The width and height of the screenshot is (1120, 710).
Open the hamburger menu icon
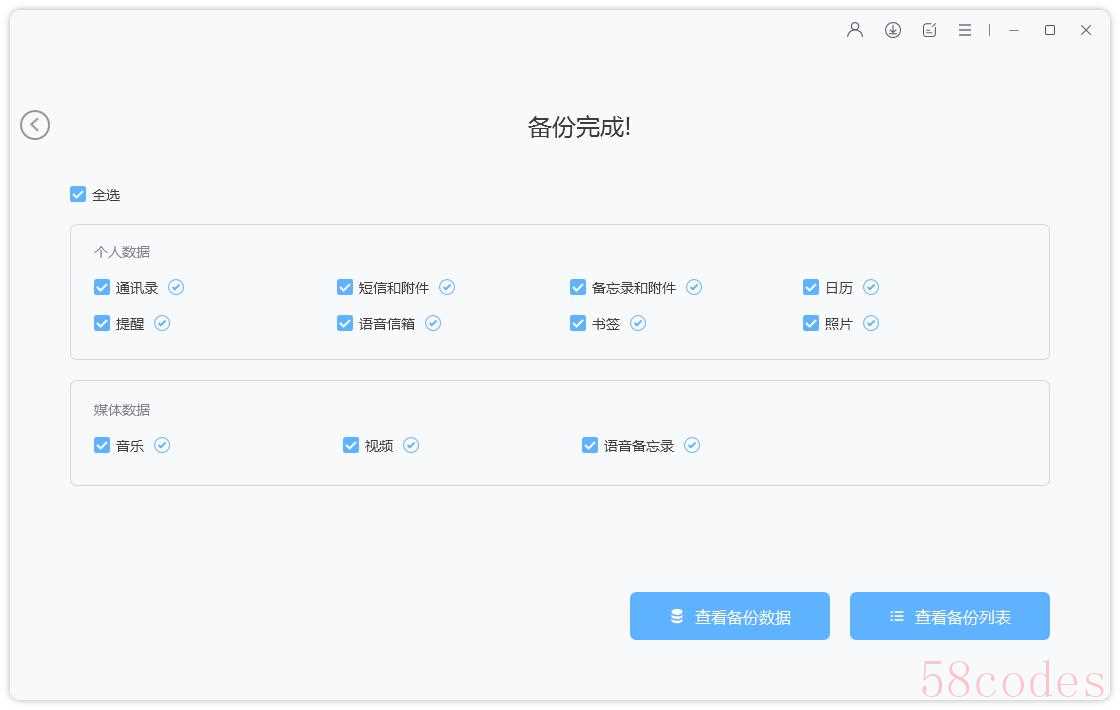[x=965, y=30]
